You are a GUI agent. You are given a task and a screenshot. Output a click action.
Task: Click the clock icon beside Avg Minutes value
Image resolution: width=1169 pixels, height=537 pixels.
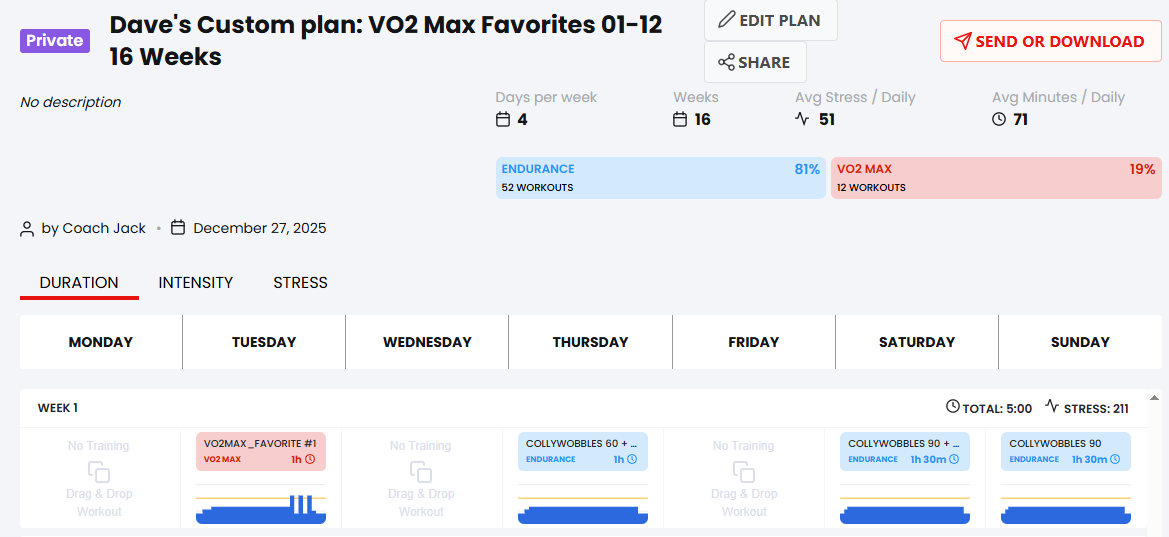click(x=999, y=120)
